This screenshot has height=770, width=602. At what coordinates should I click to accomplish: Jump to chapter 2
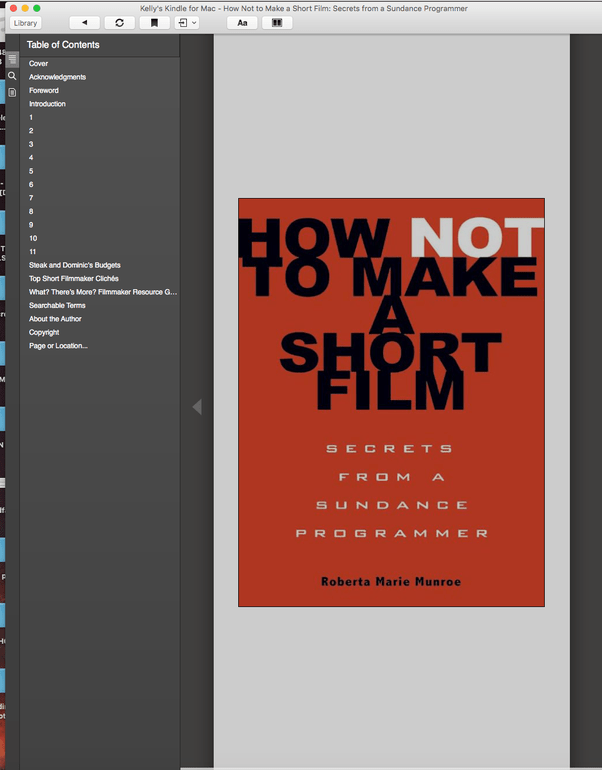click(31, 131)
